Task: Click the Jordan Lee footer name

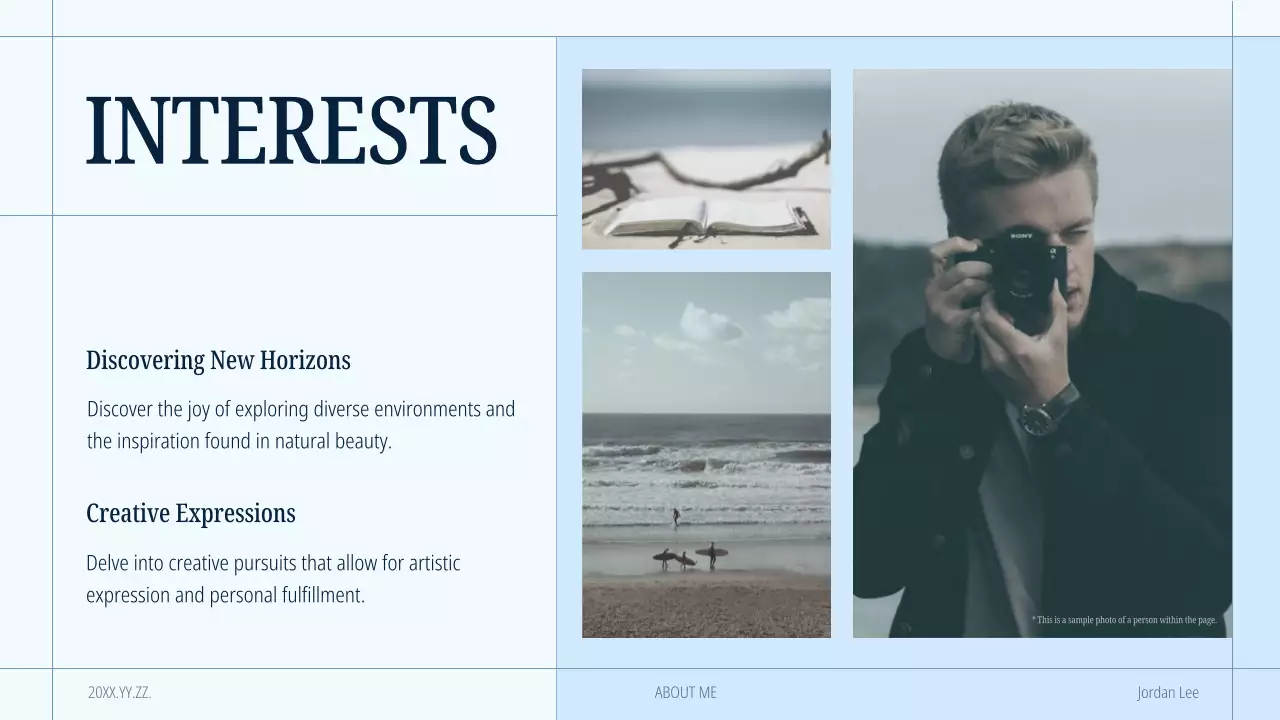Action: [x=1167, y=692]
